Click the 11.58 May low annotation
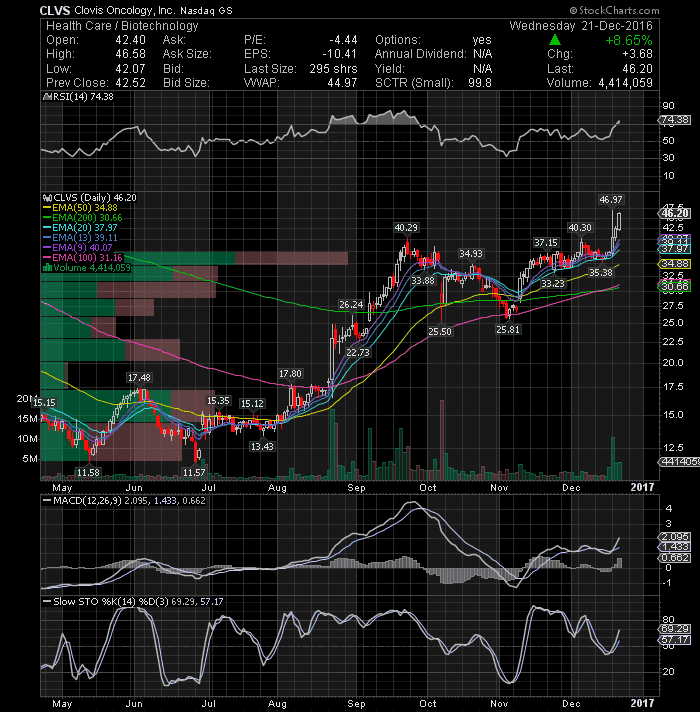 coord(88,473)
